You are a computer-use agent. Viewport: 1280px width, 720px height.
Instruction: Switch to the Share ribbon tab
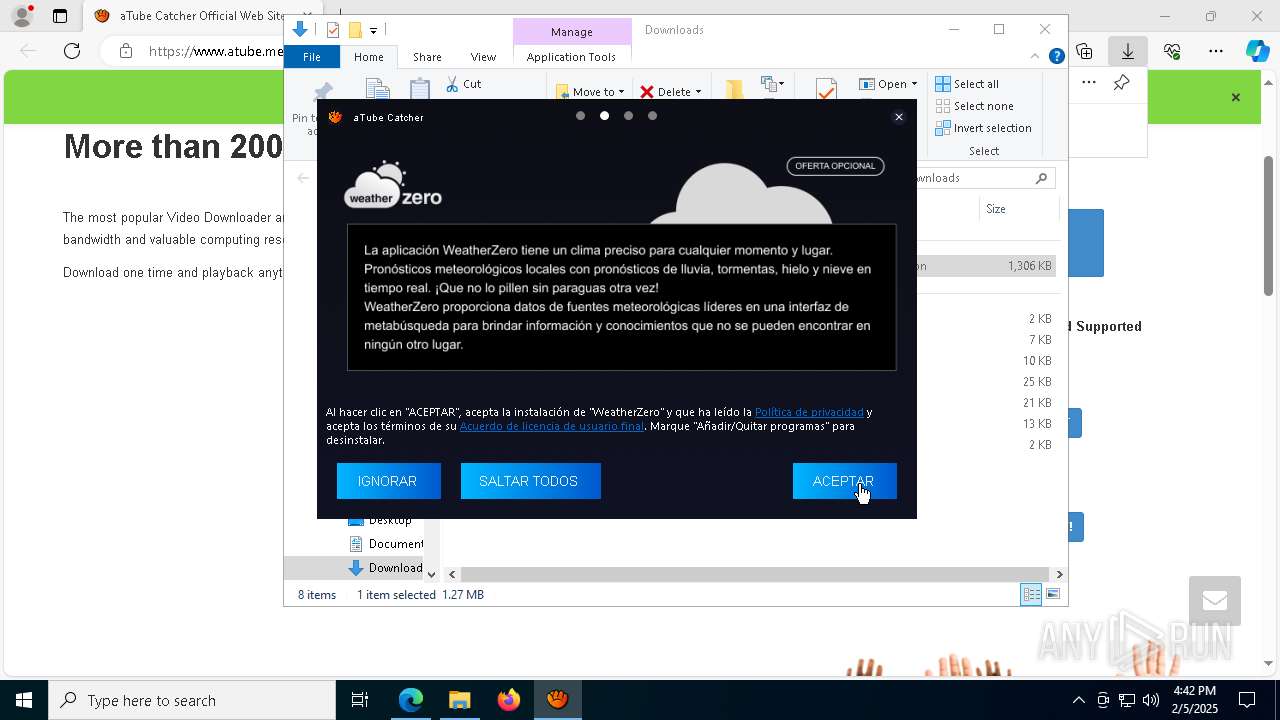(x=427, y=57)
